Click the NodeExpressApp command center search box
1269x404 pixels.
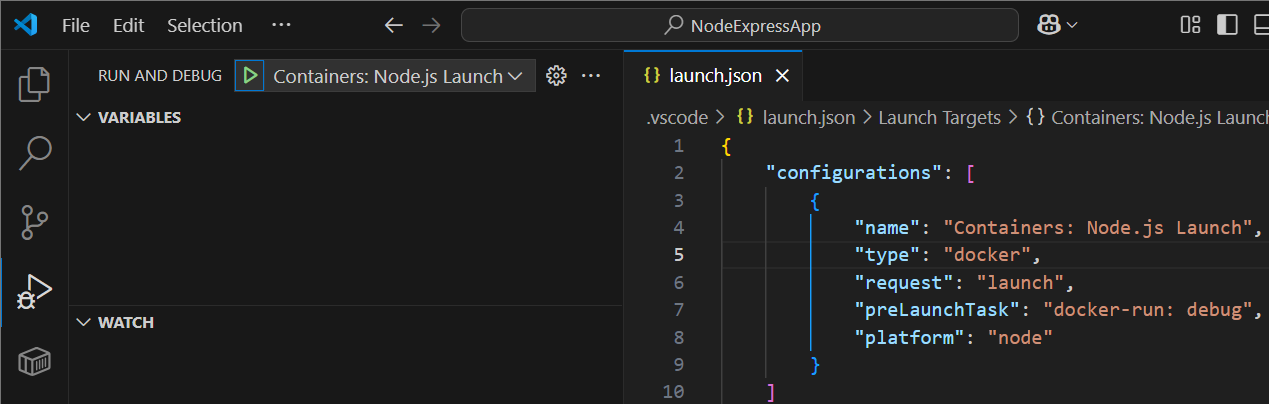pyautogui.click(x=739, y=25)
